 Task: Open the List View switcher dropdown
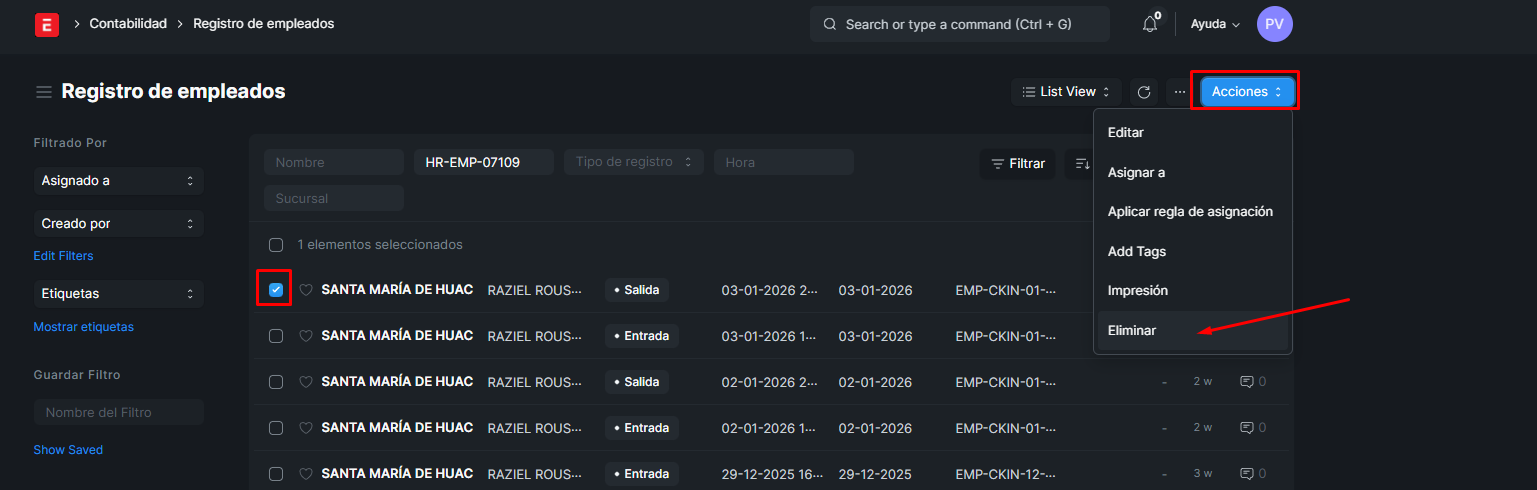pos(1066,92)
